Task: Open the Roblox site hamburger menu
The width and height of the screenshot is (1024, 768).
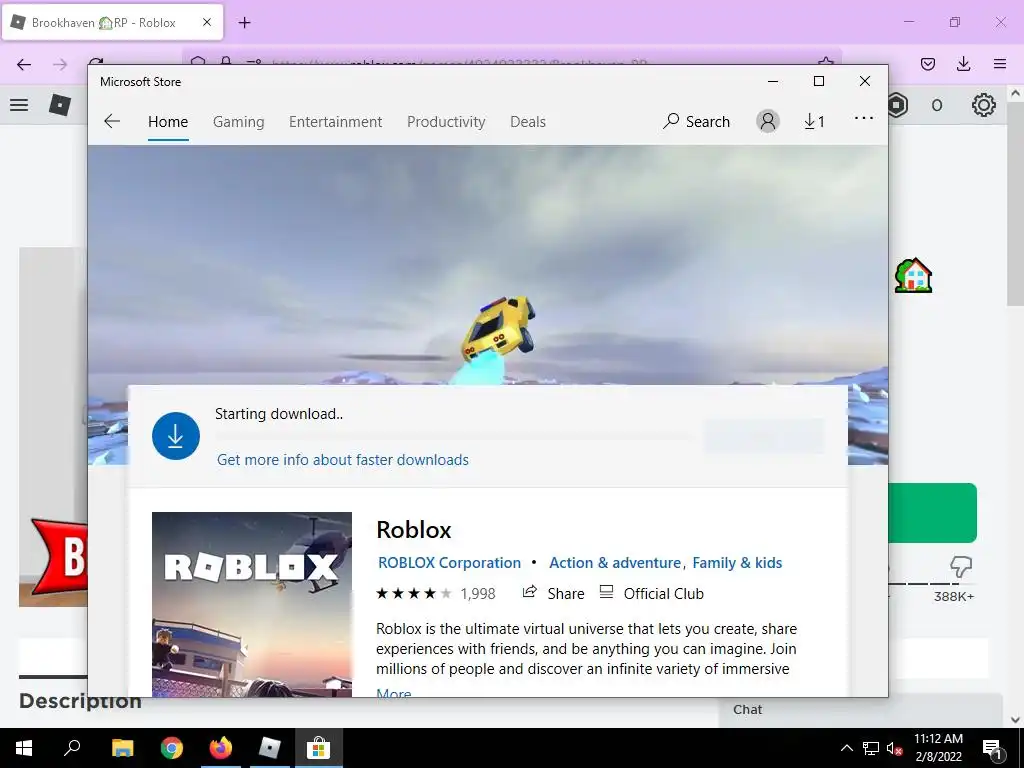Action: (x=19, y=104)
